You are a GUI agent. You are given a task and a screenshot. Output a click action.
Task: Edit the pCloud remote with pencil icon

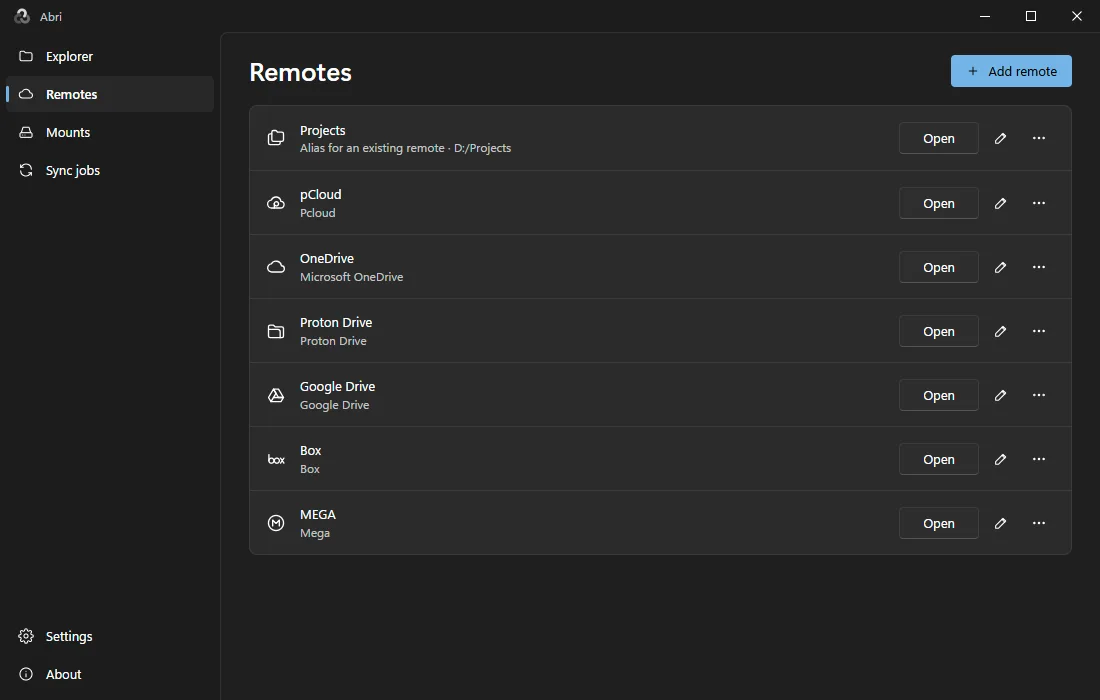1000,203
